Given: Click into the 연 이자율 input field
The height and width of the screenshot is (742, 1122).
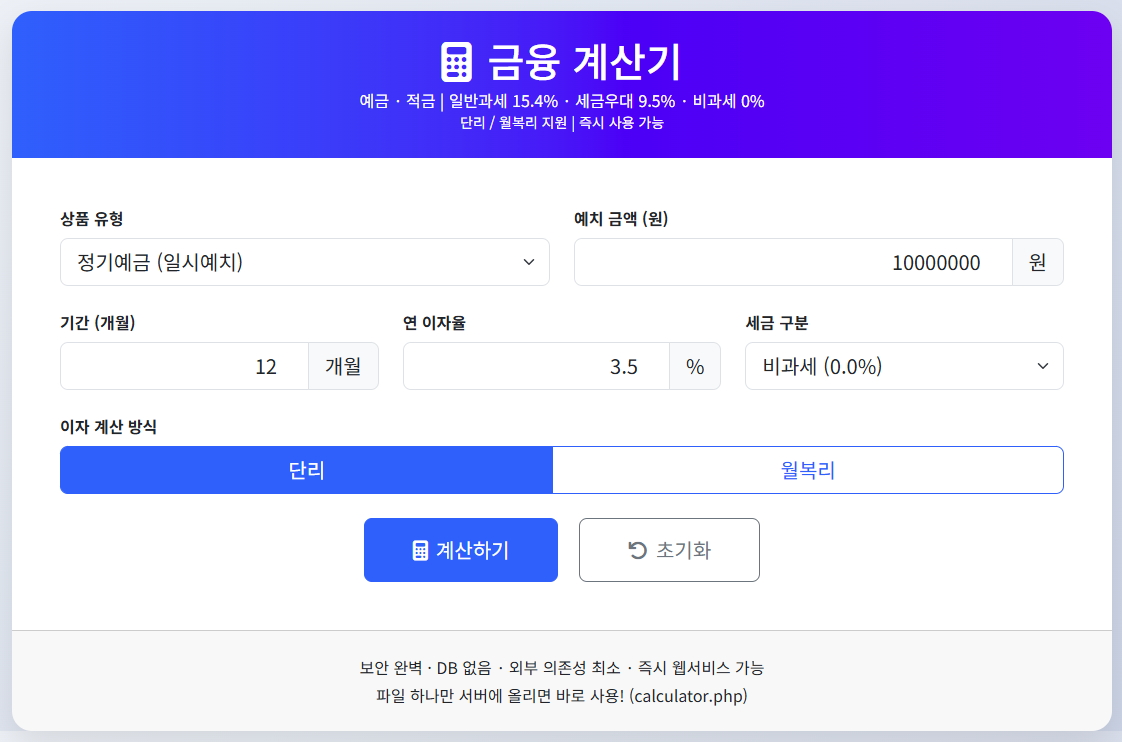Looking at the screenshot, I should 536,366.
